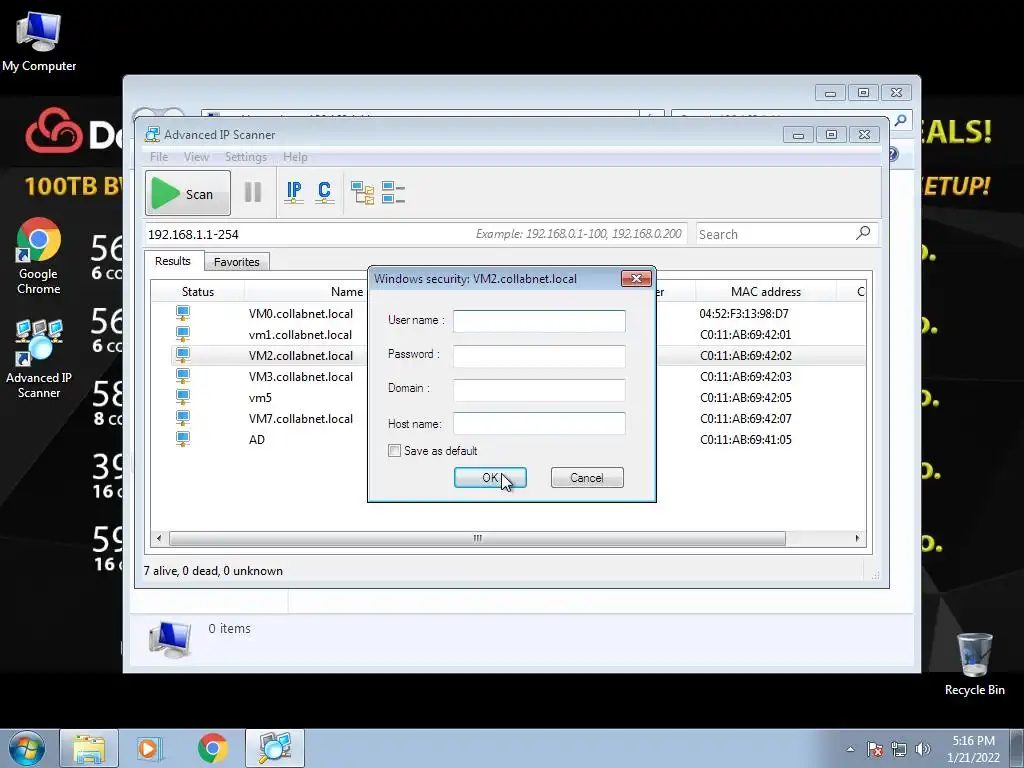Open My Computer desktop icon
Screen dimensions: 1024x768
[x=39, y=40]
